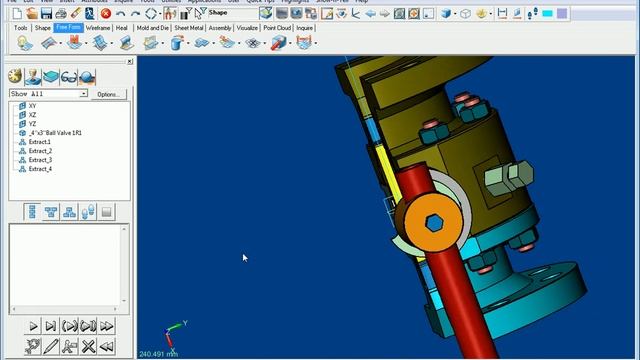Click the lavender color swatch
The image size is (640, 360).
(x=562, y=14)
